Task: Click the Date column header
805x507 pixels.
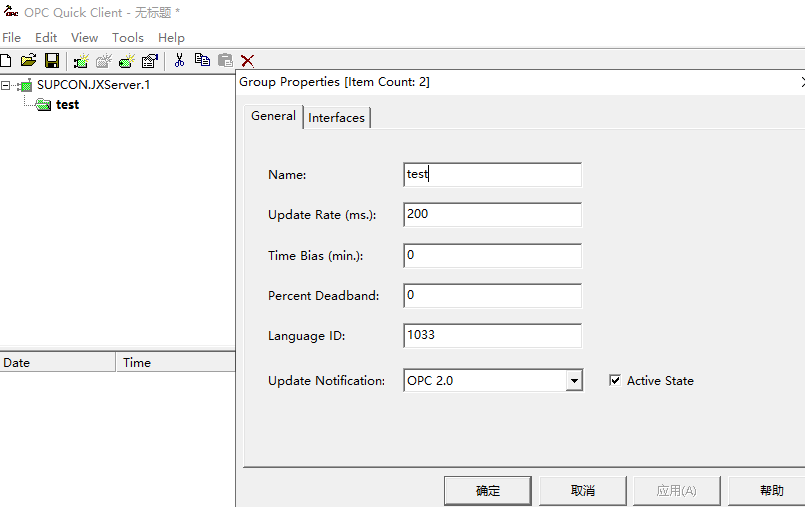Action: (58, 363)
